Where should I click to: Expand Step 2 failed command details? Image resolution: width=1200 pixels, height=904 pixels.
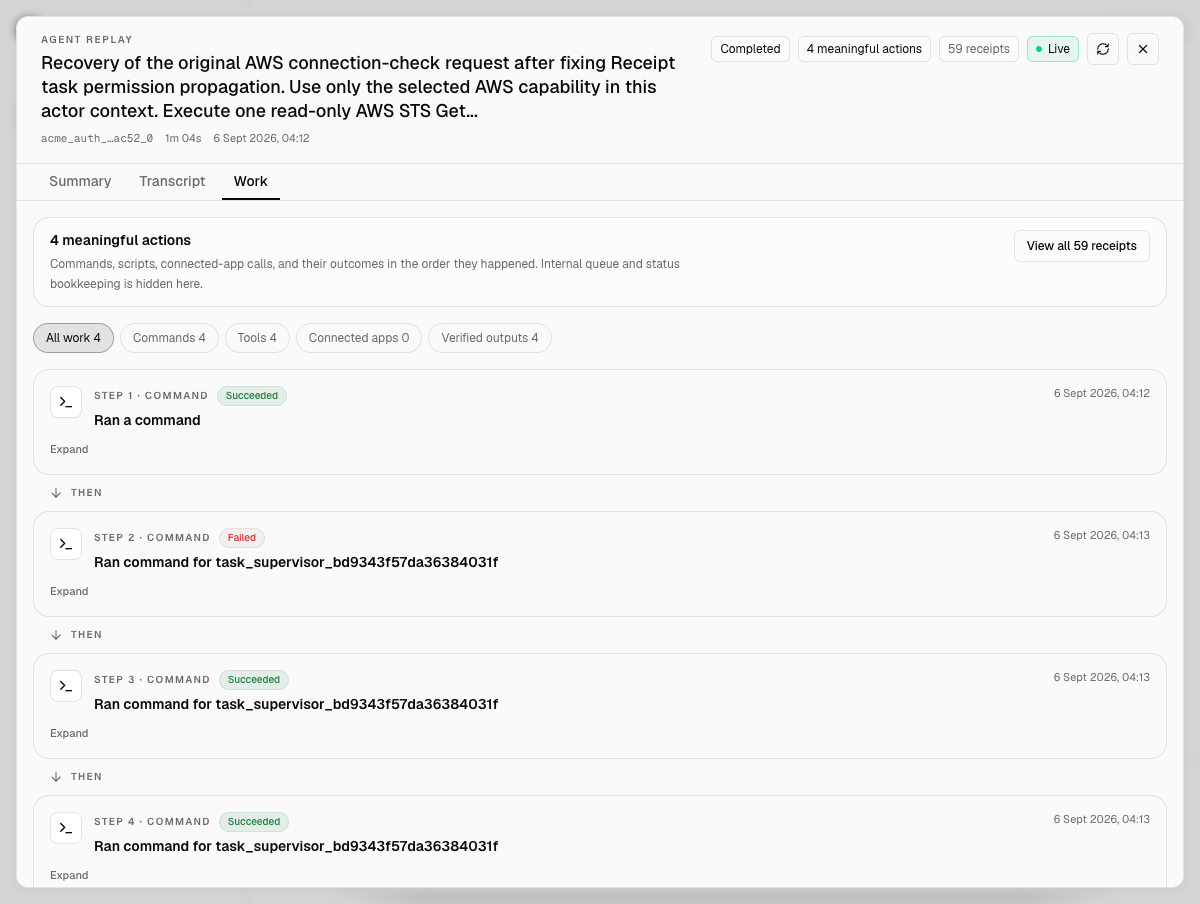pyautogui.click(x=69, y=591)
